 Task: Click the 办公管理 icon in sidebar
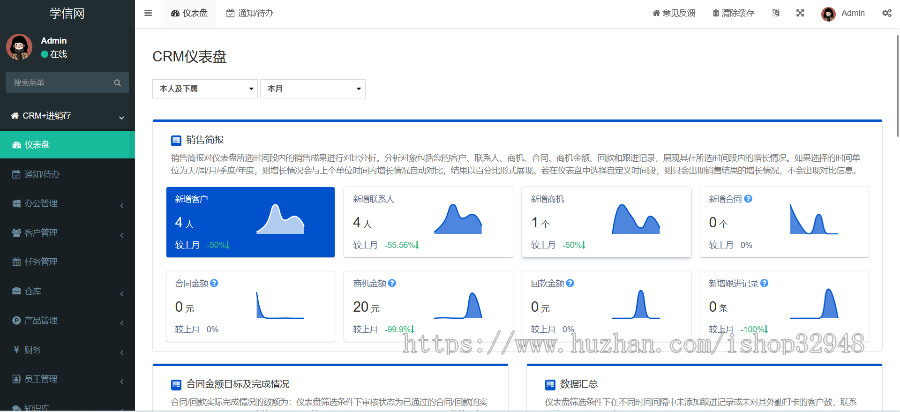tap(16, 204)
